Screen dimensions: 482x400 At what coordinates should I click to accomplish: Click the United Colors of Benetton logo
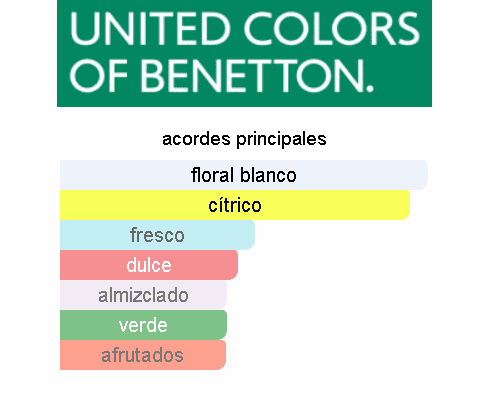click(244, 53)
